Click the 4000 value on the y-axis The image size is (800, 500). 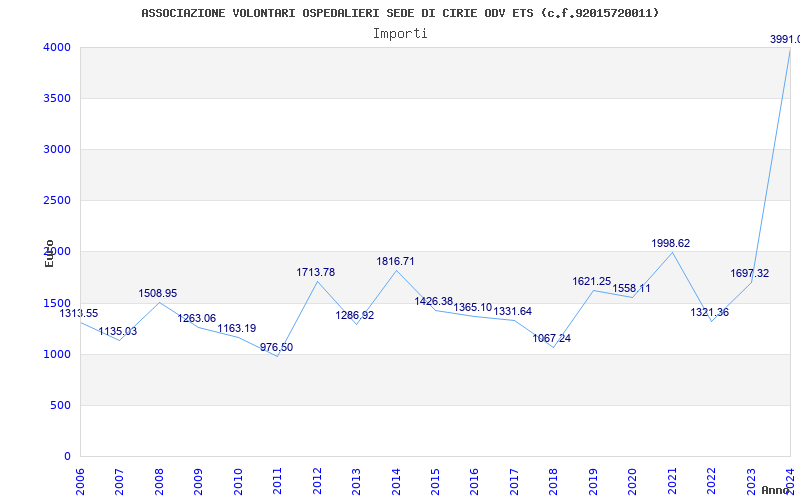[x=56, y=47]
